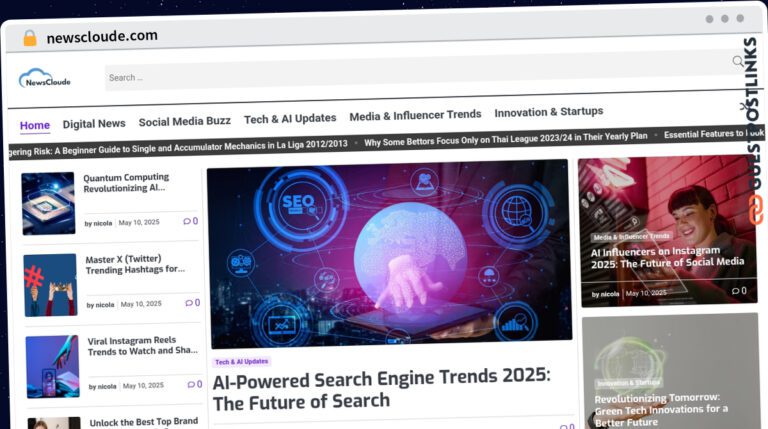Screen dimensions: 768x429
Task: Open the Home menu item
Action: (35, 125)
